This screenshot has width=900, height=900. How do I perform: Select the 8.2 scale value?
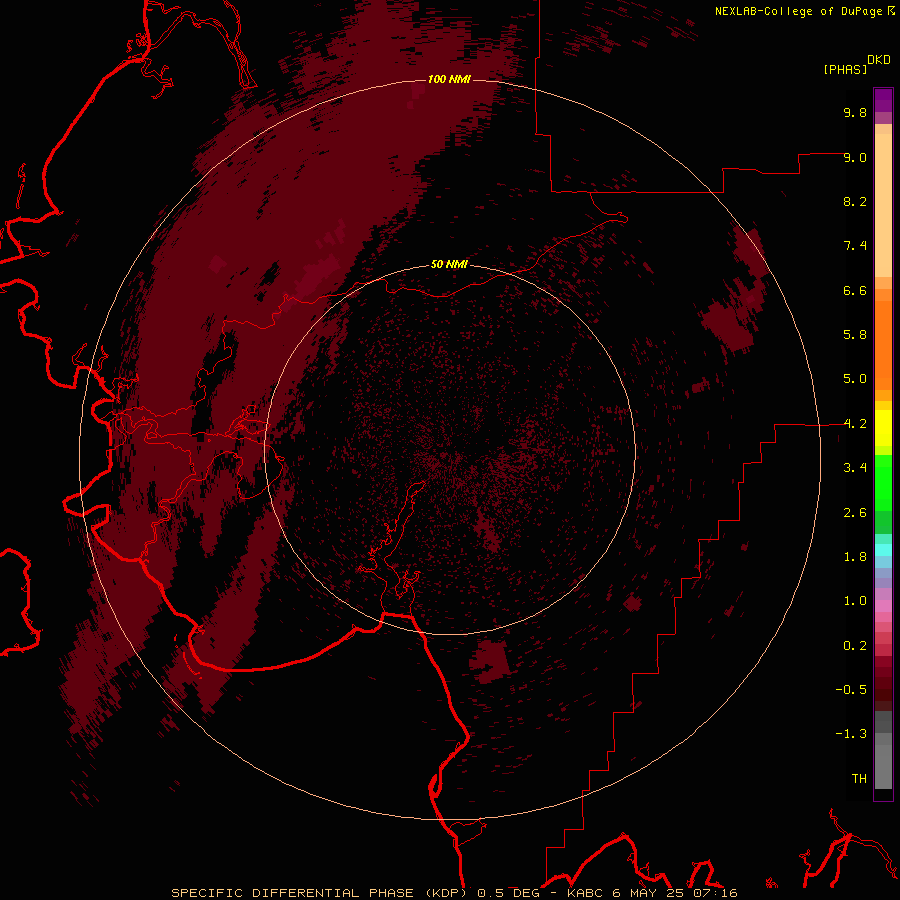[855, 201]
